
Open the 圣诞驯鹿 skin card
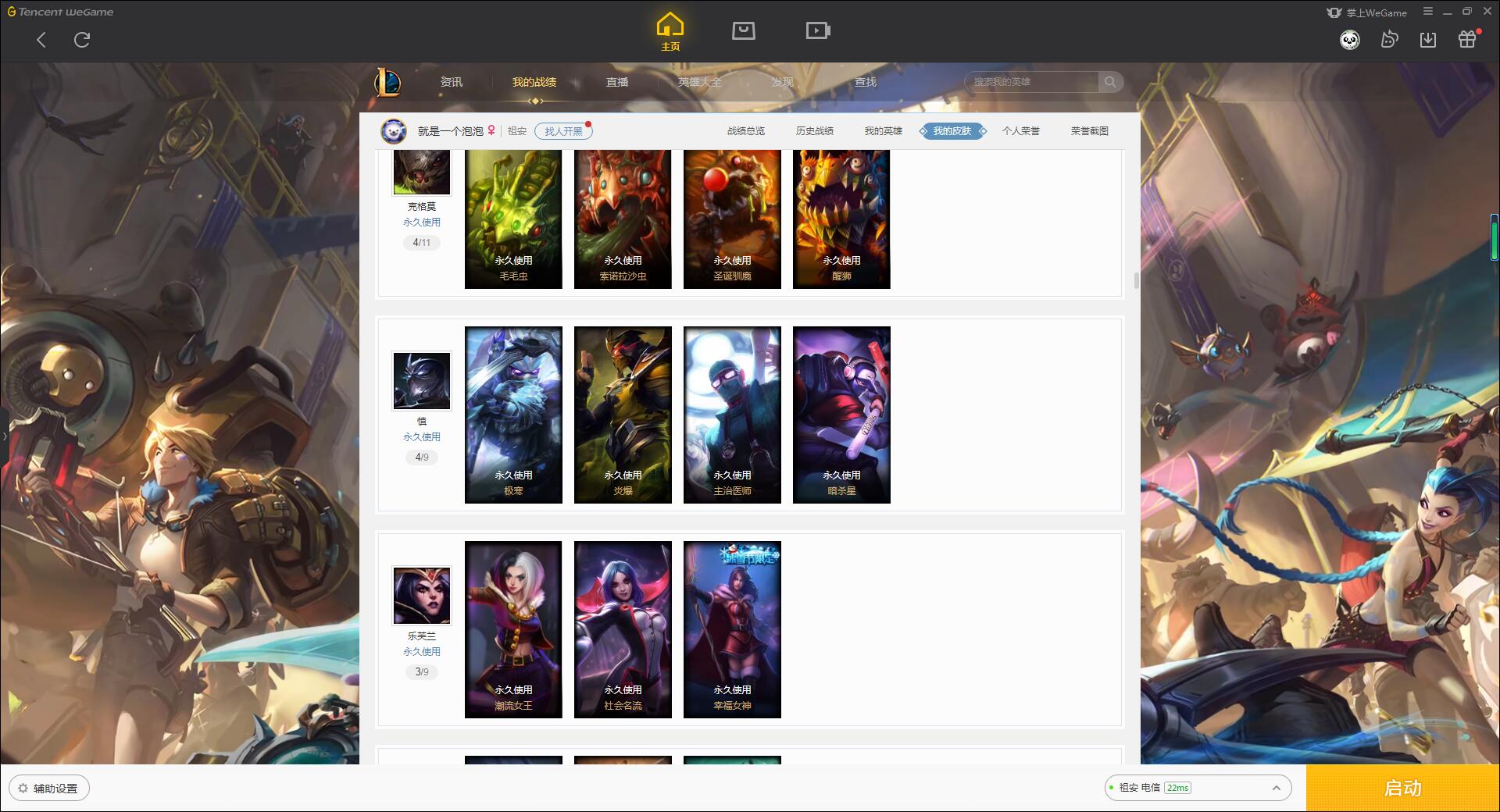[732, 219]
